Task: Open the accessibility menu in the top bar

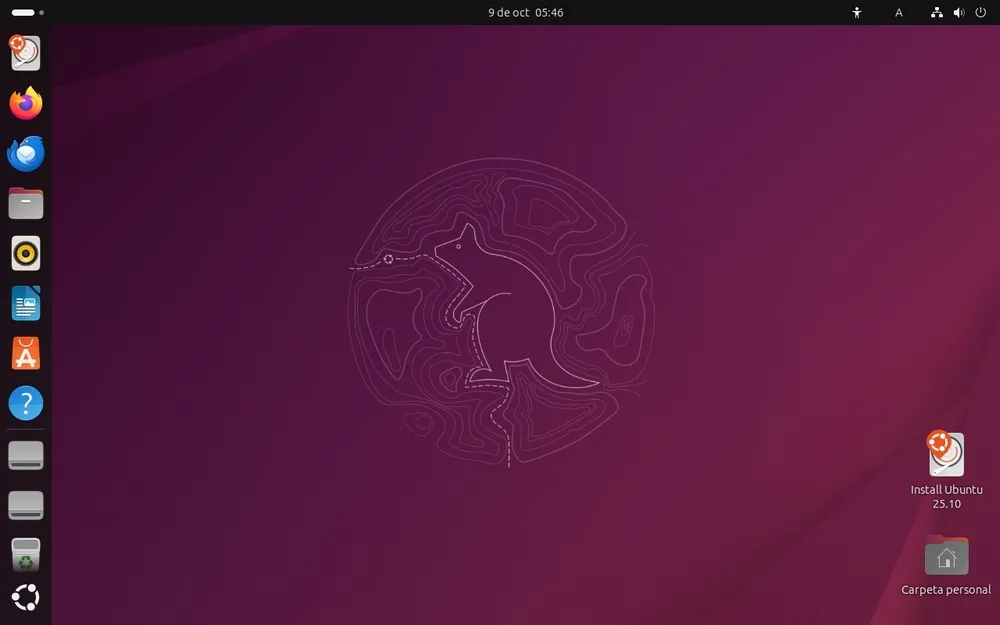Action: coord(857,12)
